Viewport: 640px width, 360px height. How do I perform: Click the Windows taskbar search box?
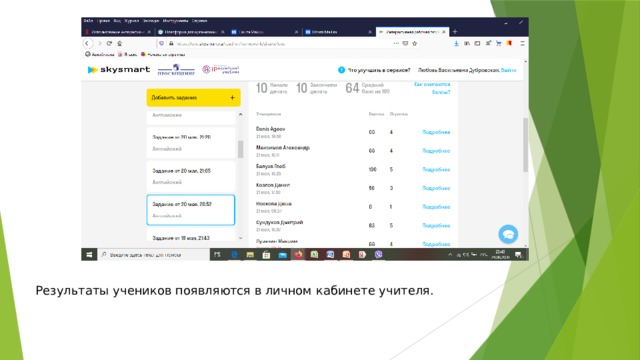[x=153, y=255]
